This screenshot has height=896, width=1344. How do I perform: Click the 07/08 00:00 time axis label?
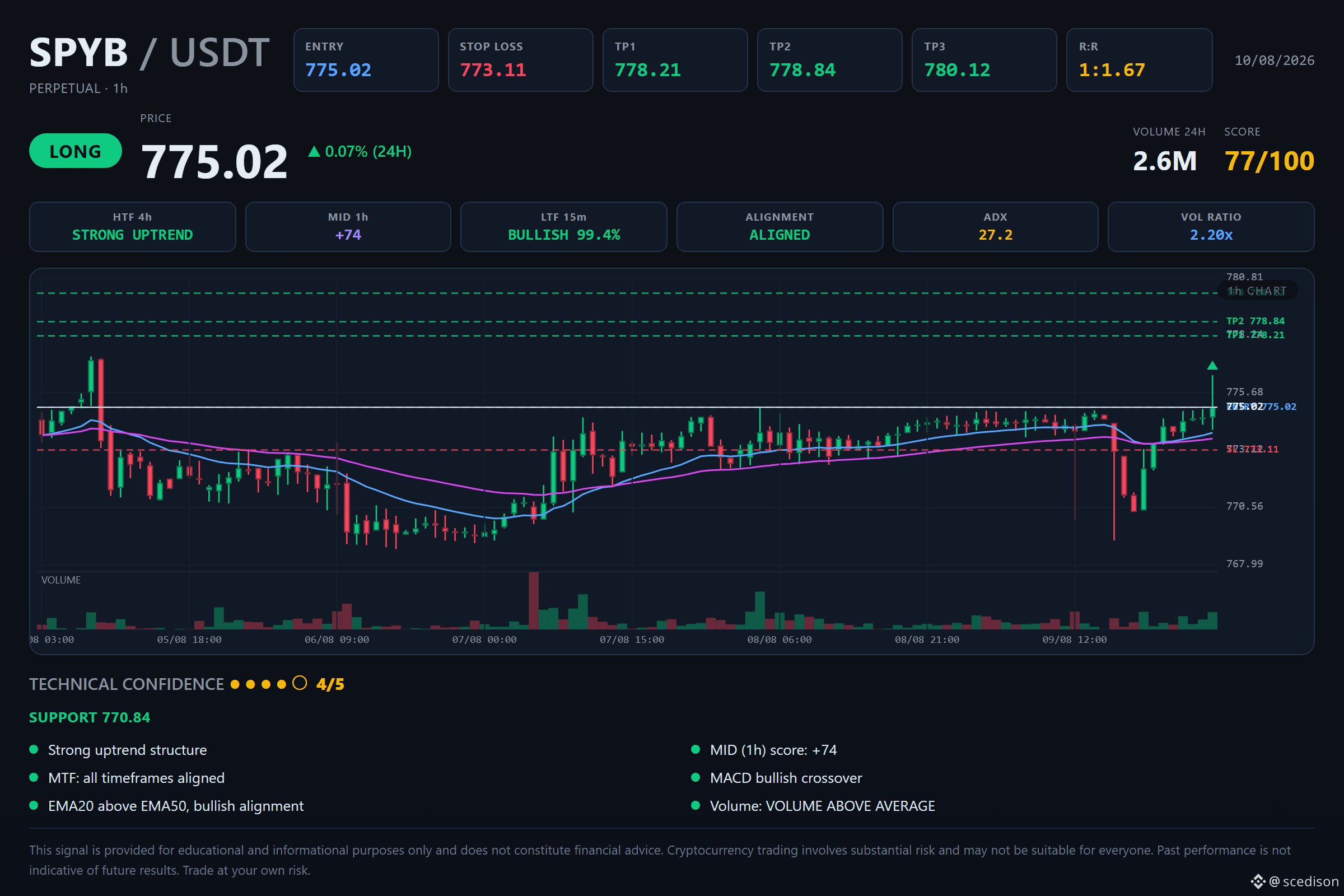(484, 640)
